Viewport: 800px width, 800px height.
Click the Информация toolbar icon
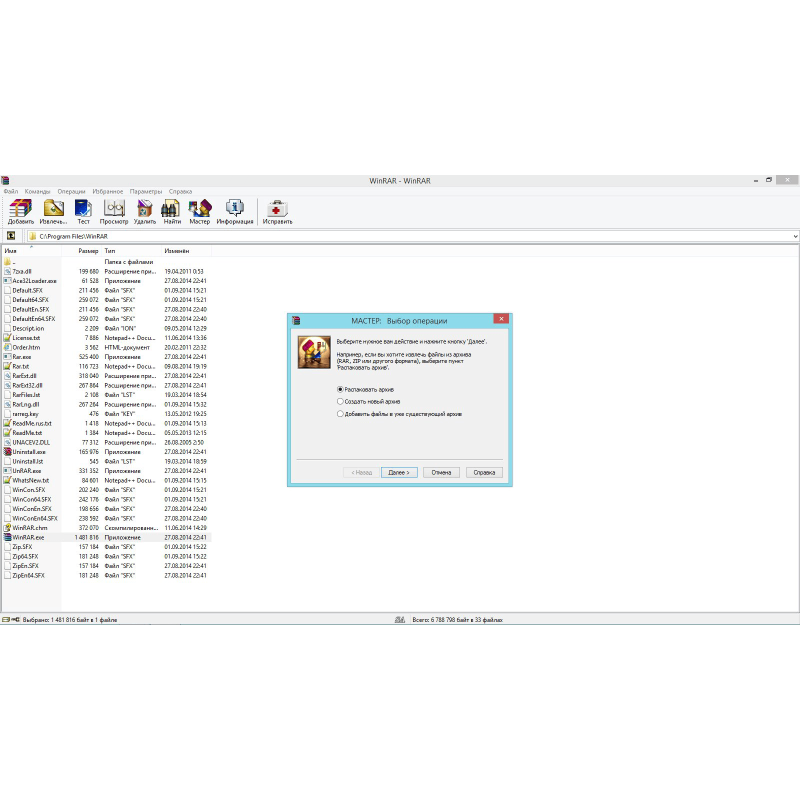coord(233,207)
